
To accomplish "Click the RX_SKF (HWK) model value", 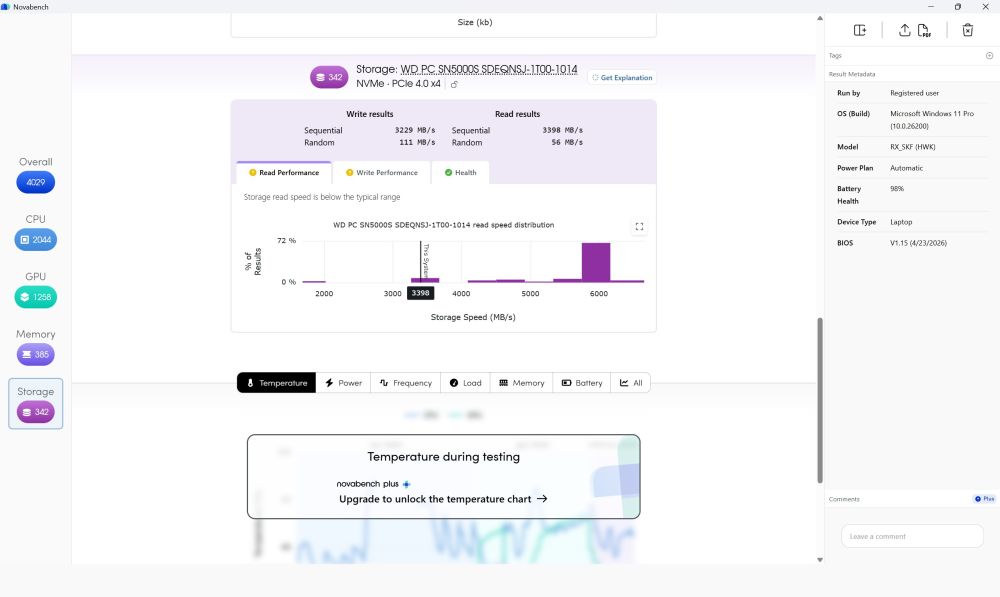I will [913, 147].
